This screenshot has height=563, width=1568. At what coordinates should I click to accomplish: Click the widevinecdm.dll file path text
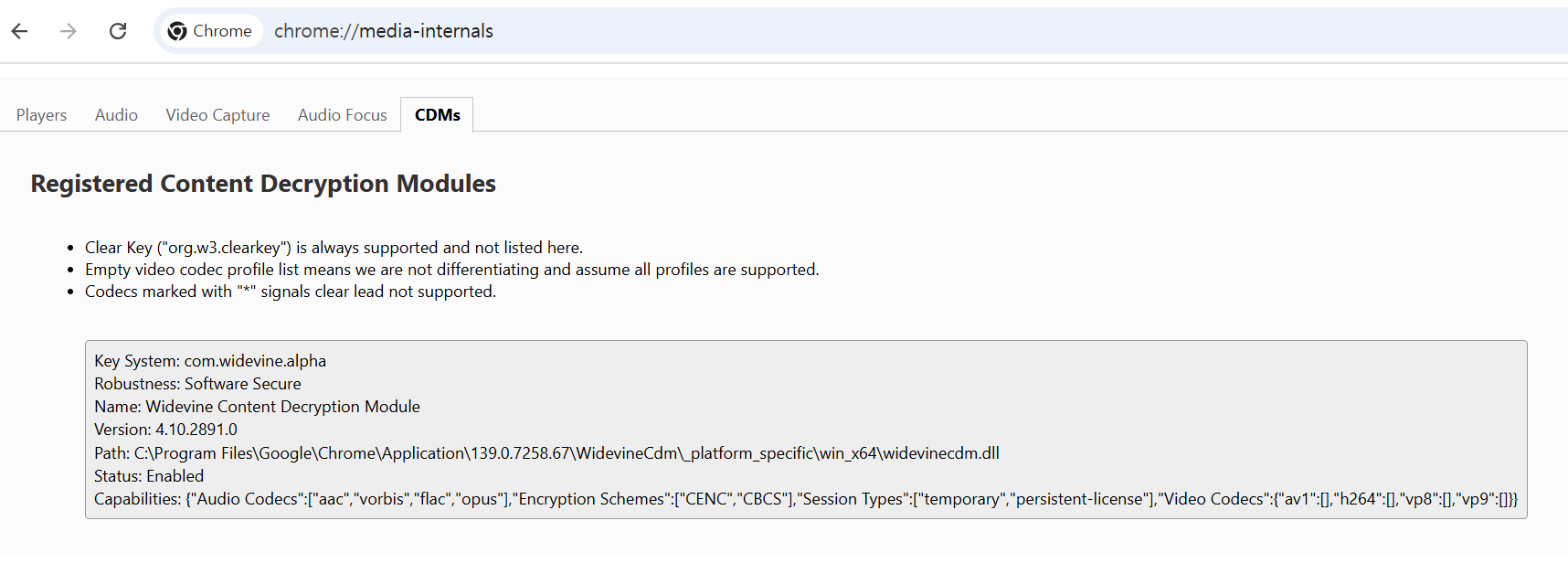click(x=546, y=452)
